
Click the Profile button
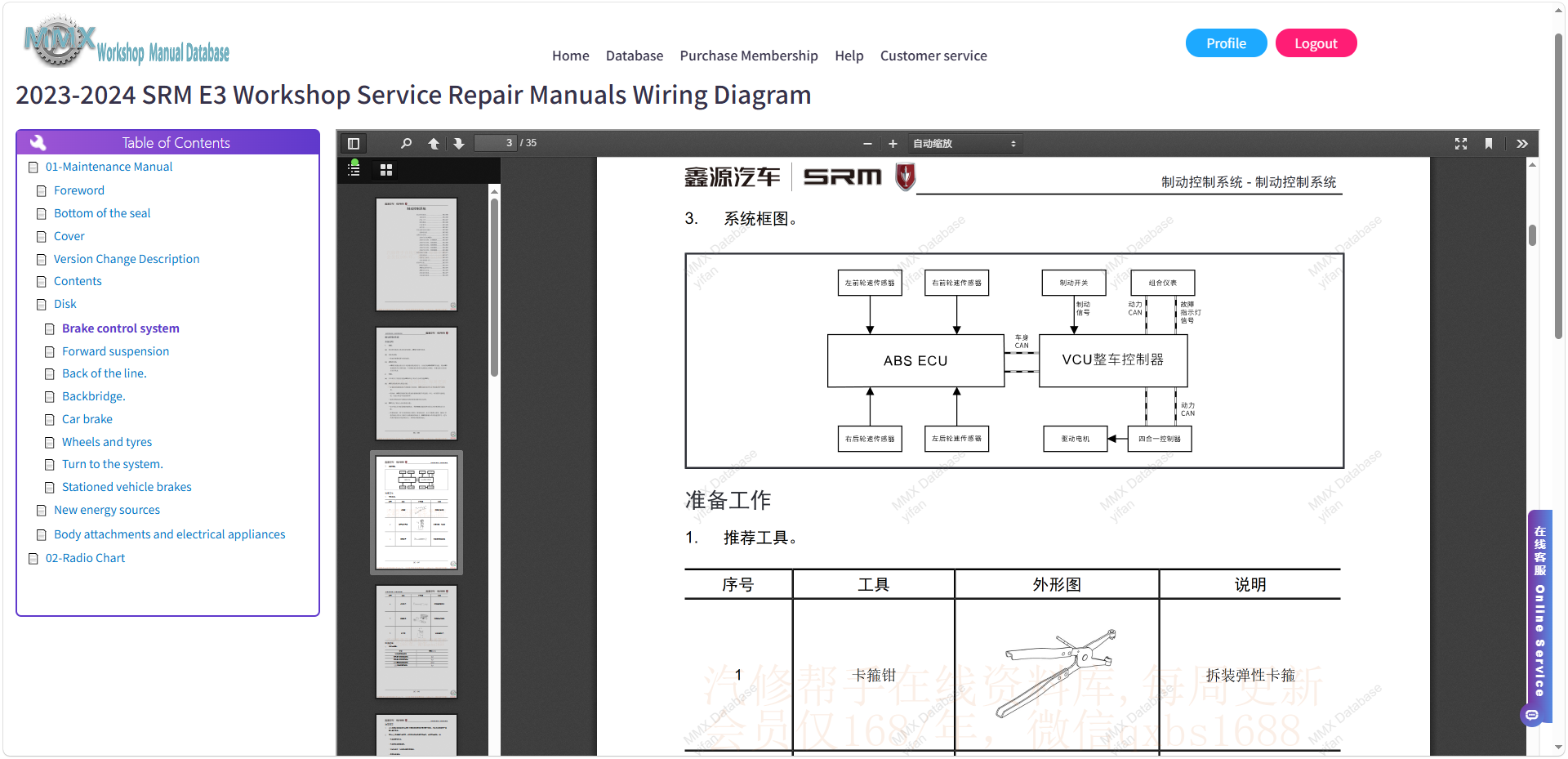pyautogui.click(x=1227, y=43)
